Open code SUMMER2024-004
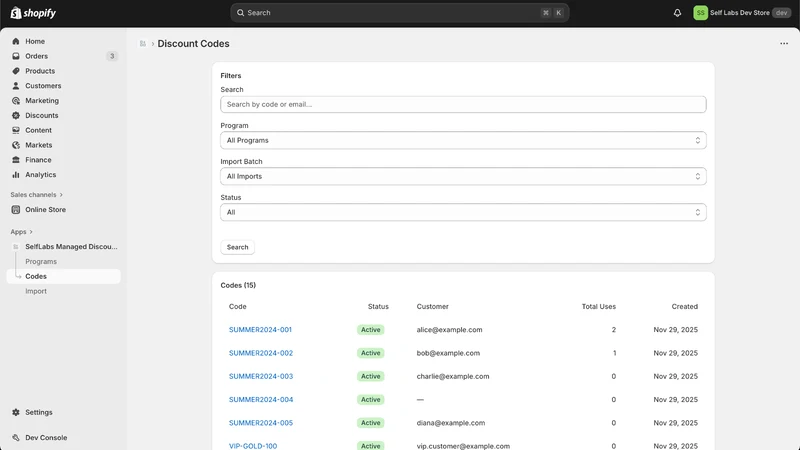This screenshot has width=800, height=450. coord(261,399)
